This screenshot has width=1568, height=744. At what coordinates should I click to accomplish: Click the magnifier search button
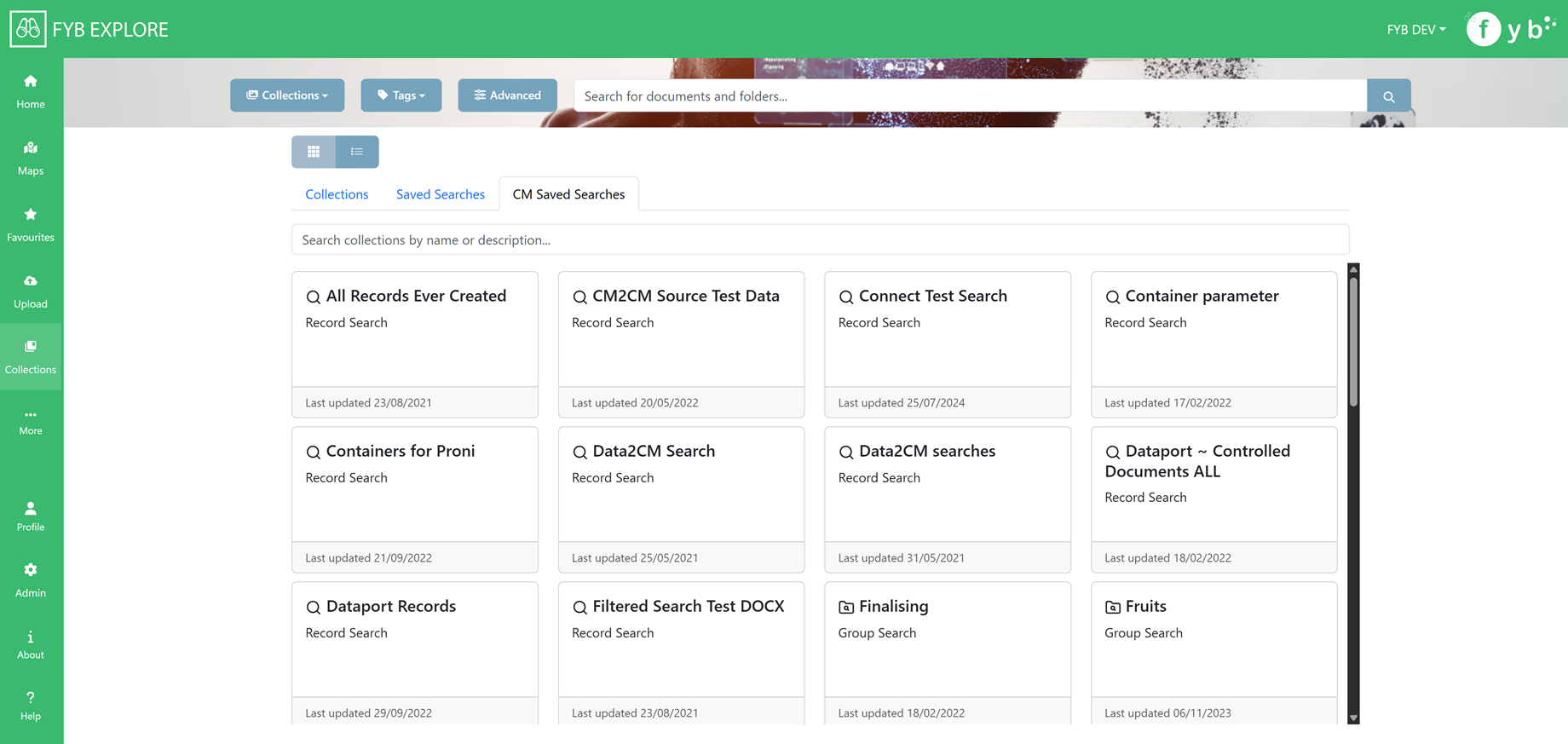coord(1389,95)
